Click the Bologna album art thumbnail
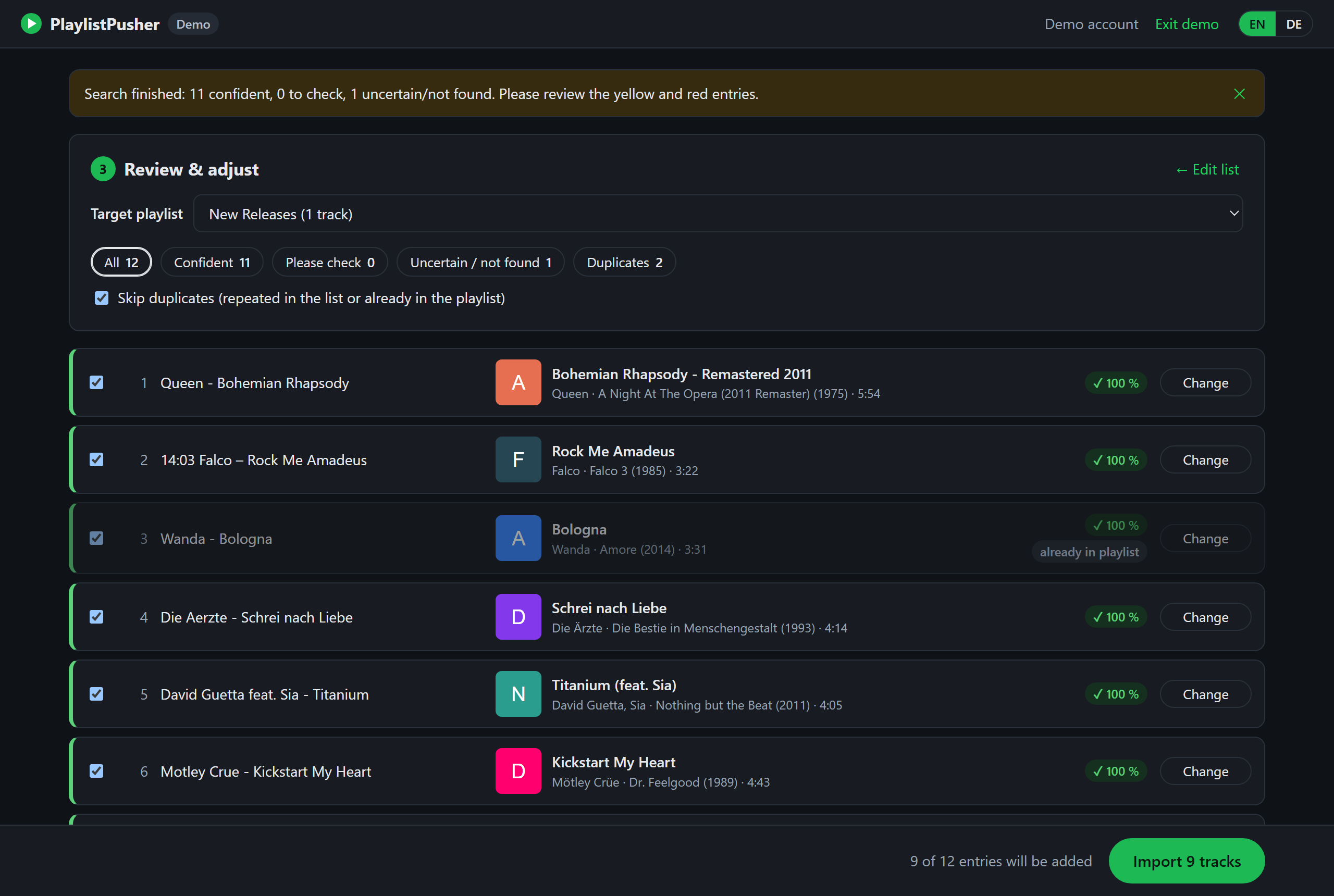Screen dimensions: 1334x896 point(518,538)
